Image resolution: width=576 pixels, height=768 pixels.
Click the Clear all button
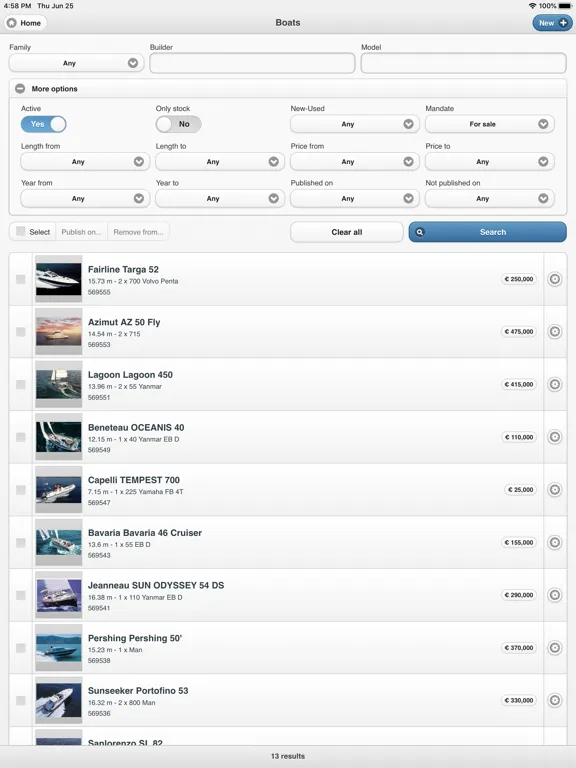(347, 232)
